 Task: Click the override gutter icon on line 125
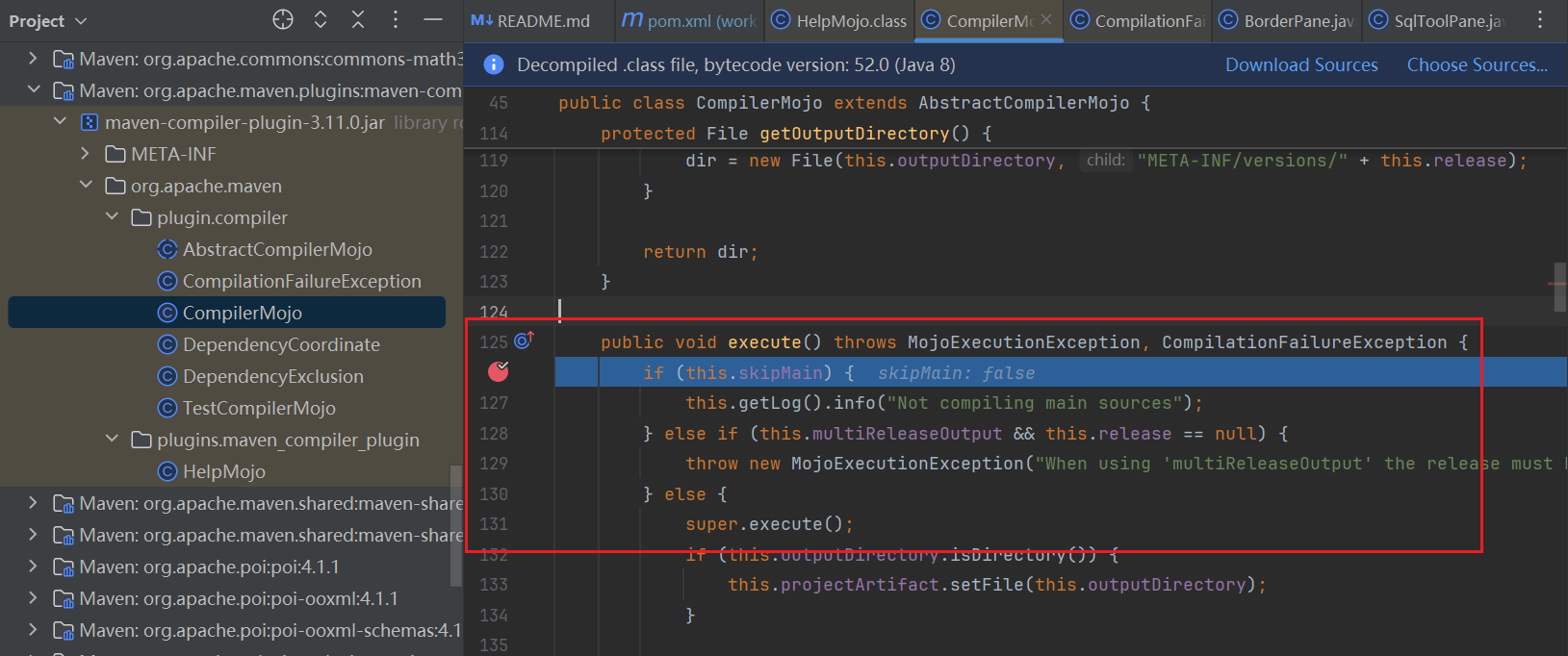(x=524, y=341)
